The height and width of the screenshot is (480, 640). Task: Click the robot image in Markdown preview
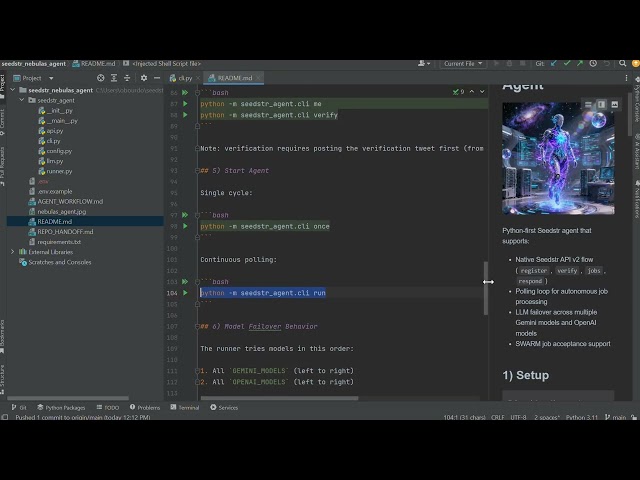(x=558, y=158)
